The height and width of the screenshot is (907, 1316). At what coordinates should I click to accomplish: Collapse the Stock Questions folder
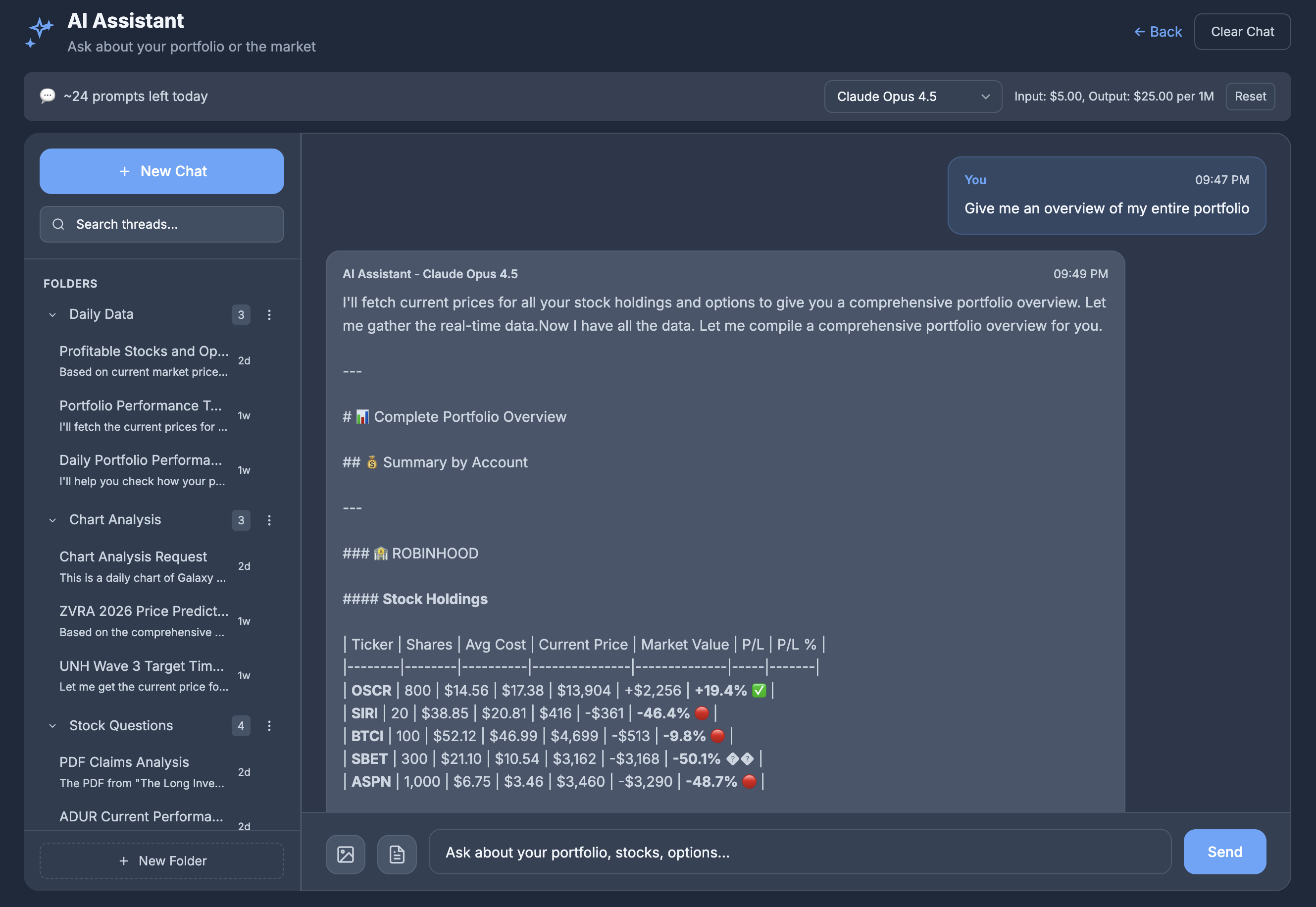coord(53,726)
